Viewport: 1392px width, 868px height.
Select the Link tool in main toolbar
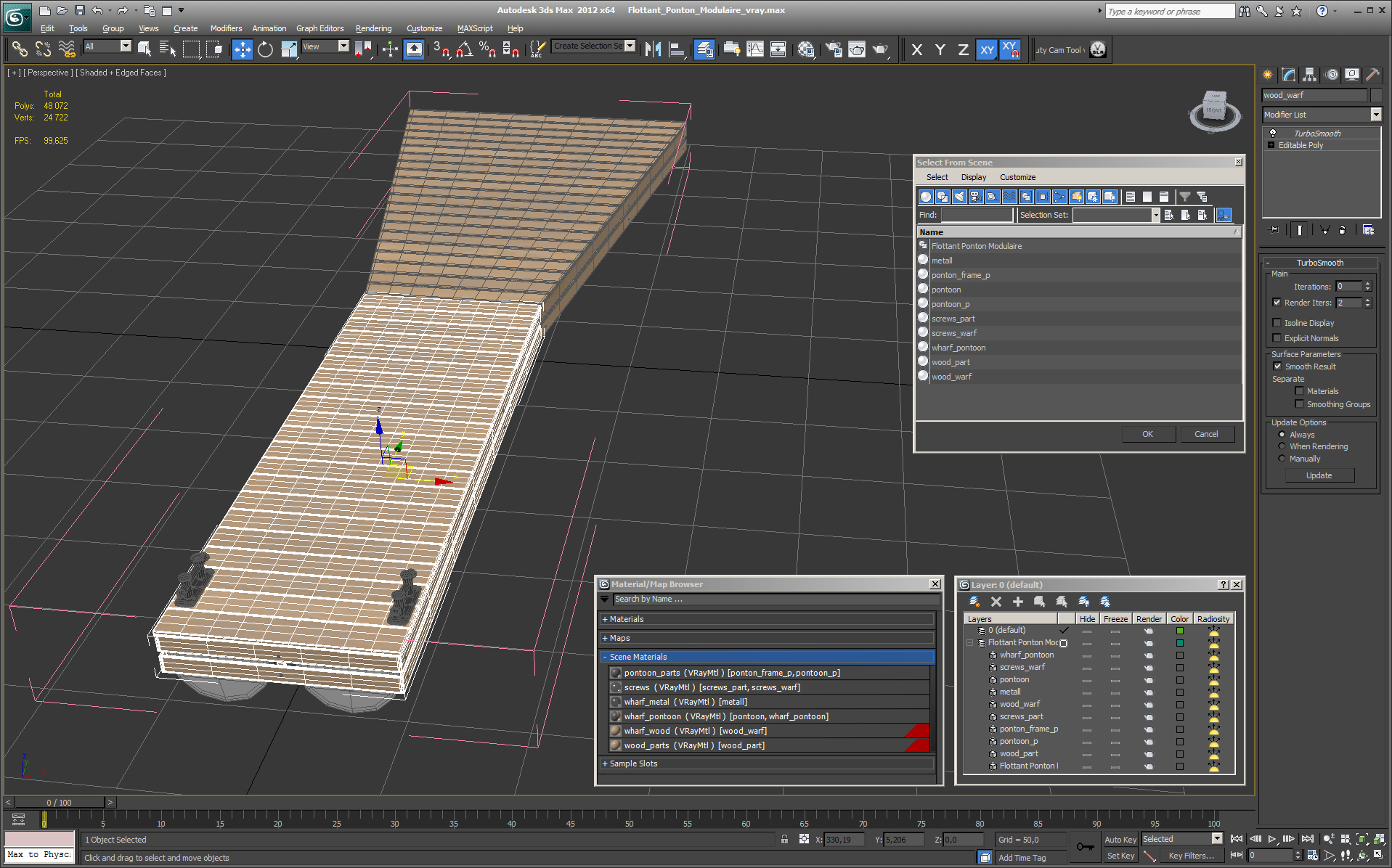(x=20, y=49)
